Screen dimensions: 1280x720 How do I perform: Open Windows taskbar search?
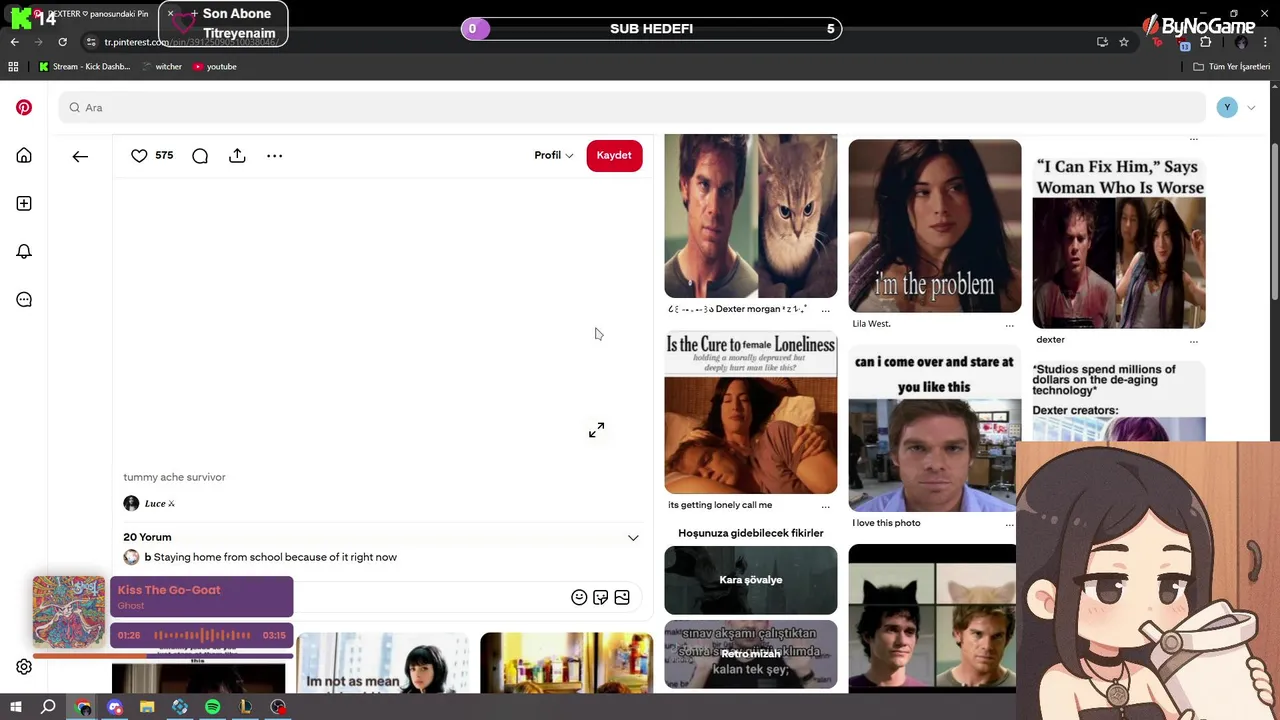48,707
